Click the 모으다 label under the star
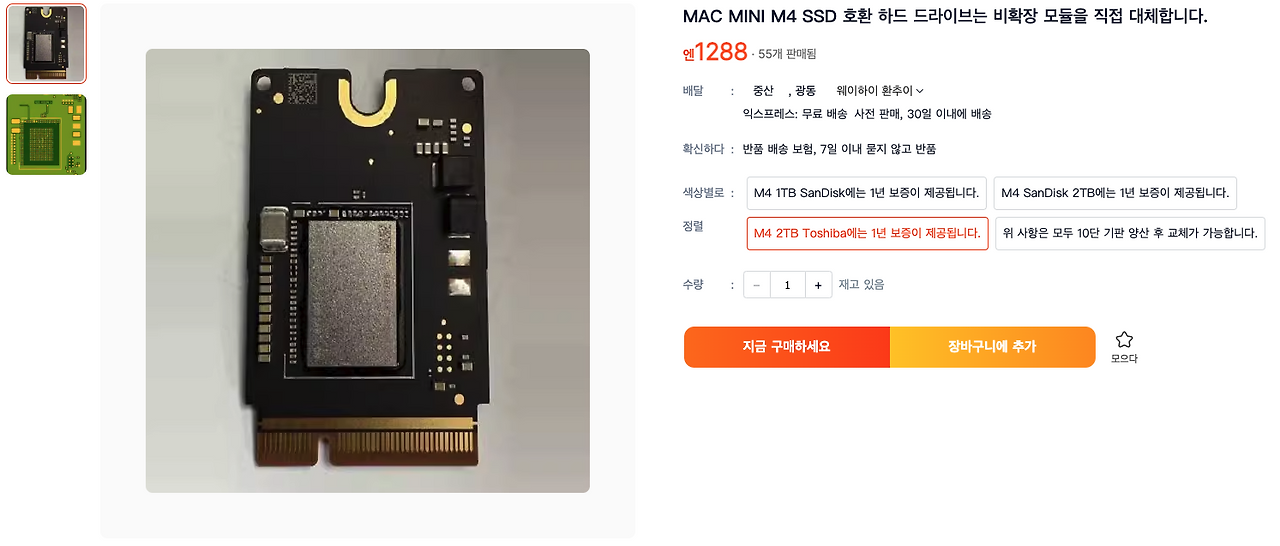The image size is (1280, 546). click(1124, 358)
